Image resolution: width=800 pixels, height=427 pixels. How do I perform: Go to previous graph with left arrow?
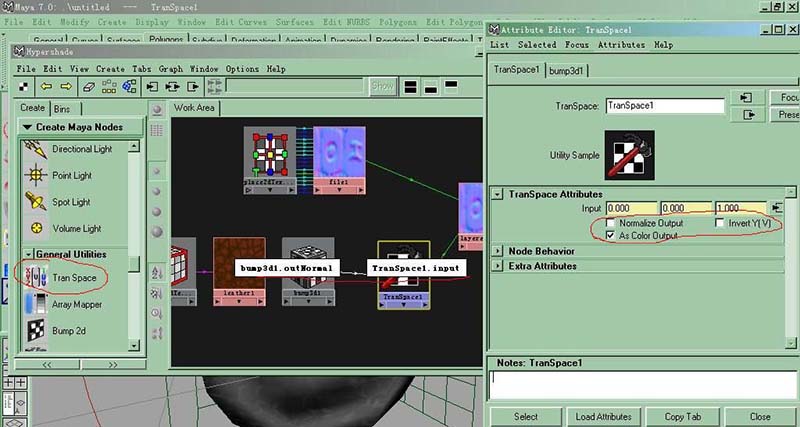click(46, 86)
